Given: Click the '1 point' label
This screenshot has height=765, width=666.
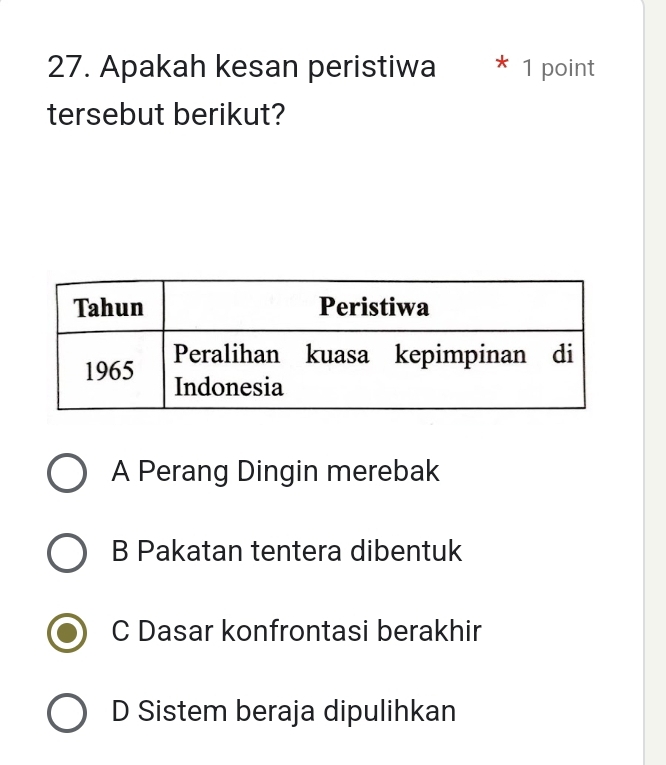Looking at the screenshot, I should [558, 69].
